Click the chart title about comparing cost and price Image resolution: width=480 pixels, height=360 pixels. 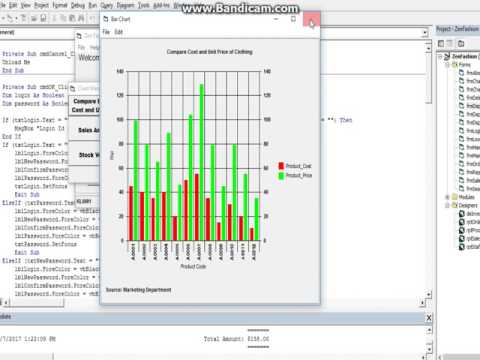coord(210,52)
